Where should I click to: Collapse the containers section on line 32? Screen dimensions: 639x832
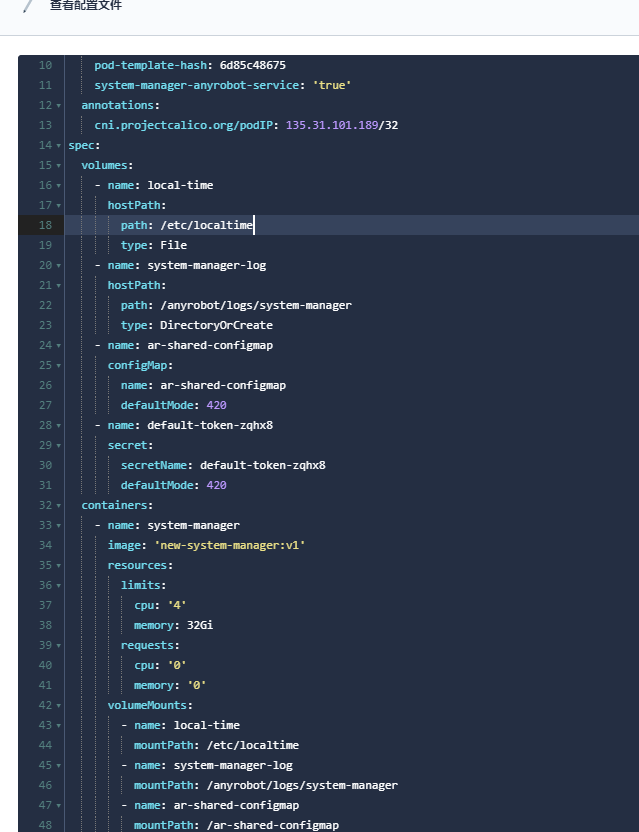click(59, 505)
